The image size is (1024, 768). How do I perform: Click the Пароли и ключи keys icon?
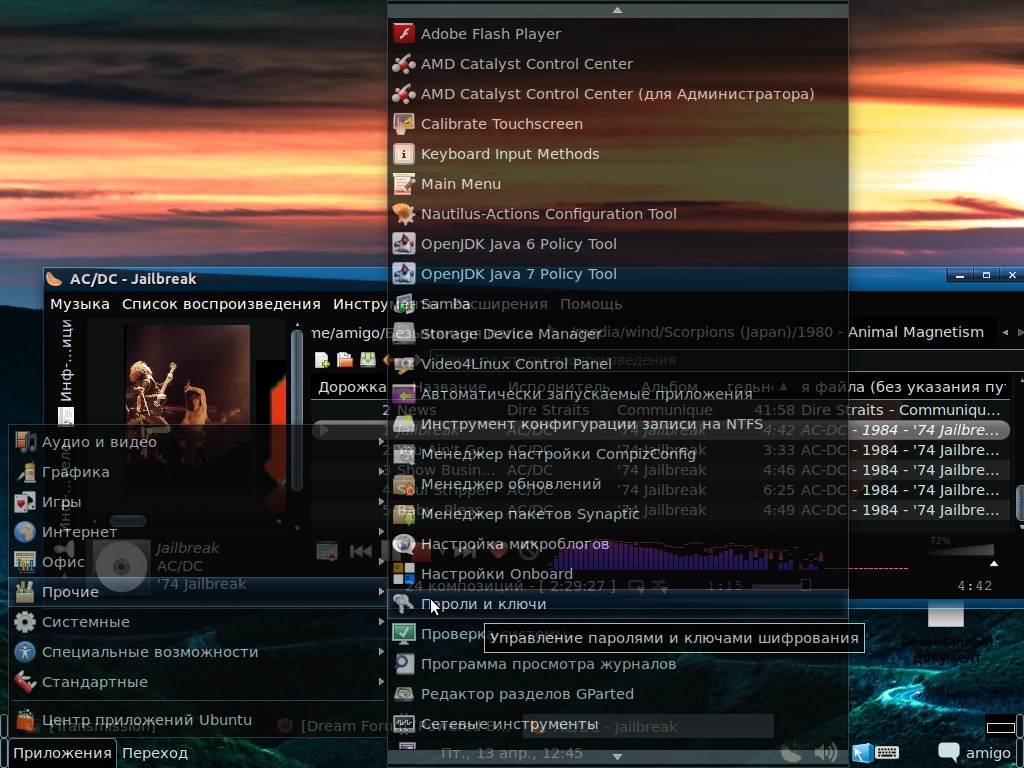404,604
